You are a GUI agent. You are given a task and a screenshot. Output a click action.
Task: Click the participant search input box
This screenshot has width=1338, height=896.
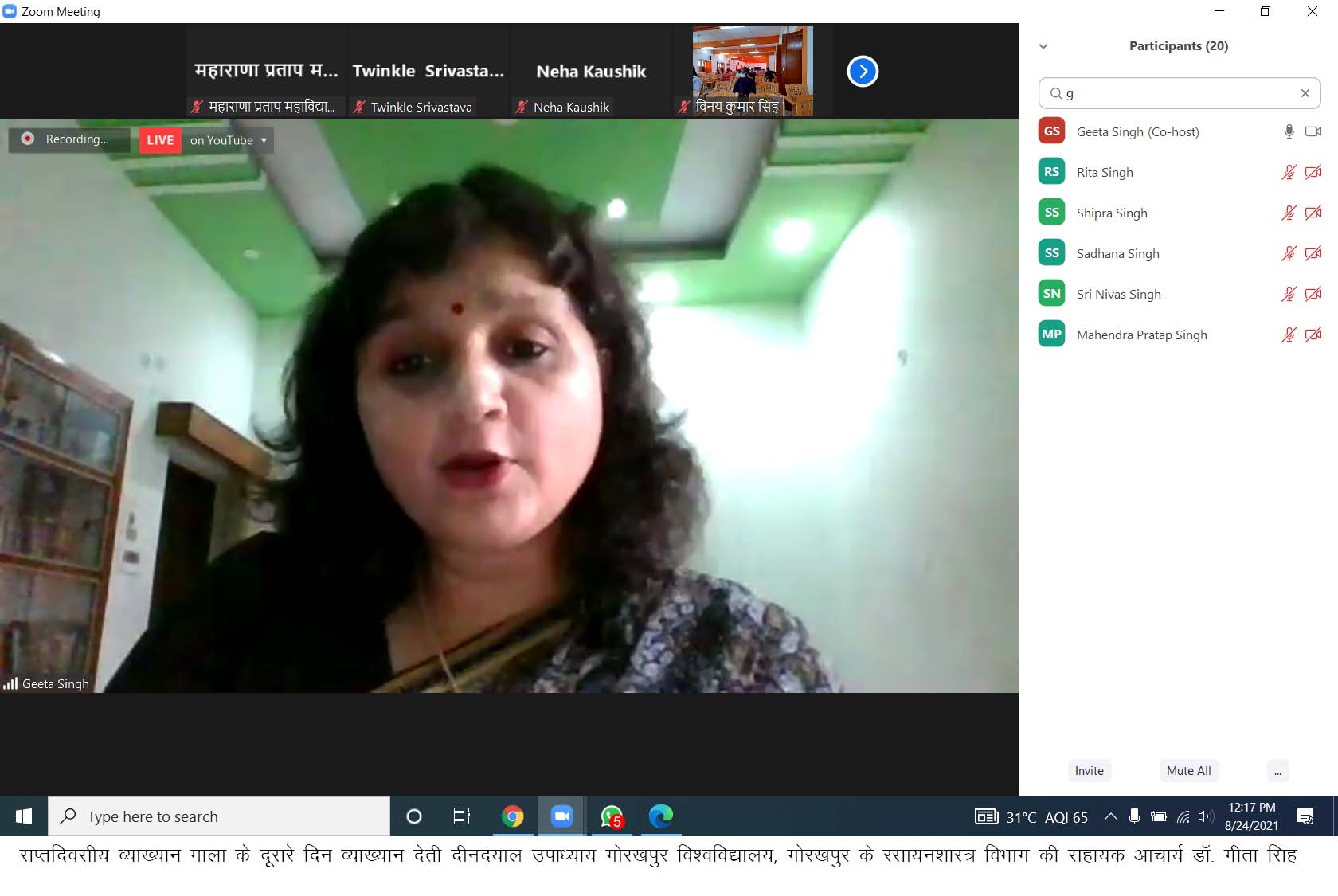1180,93
